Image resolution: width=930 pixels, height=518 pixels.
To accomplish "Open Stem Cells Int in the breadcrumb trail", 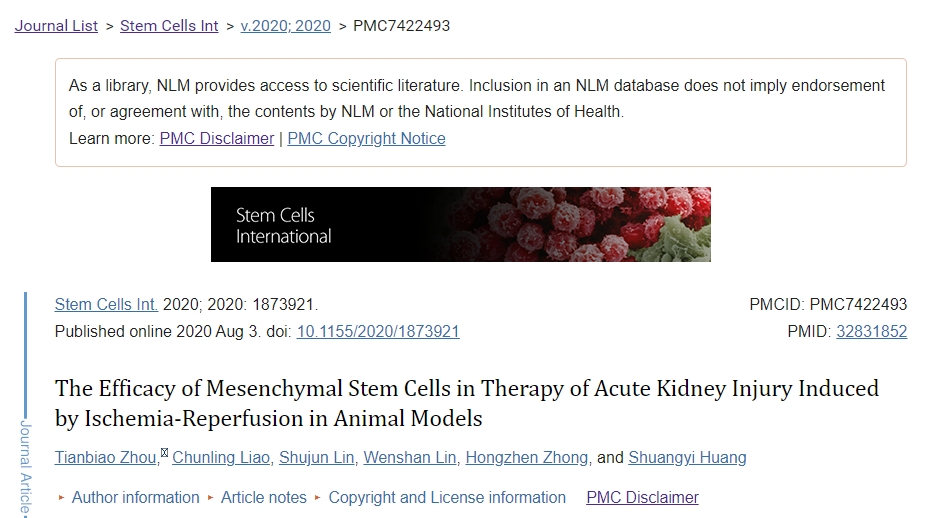I will click(169, 26).
